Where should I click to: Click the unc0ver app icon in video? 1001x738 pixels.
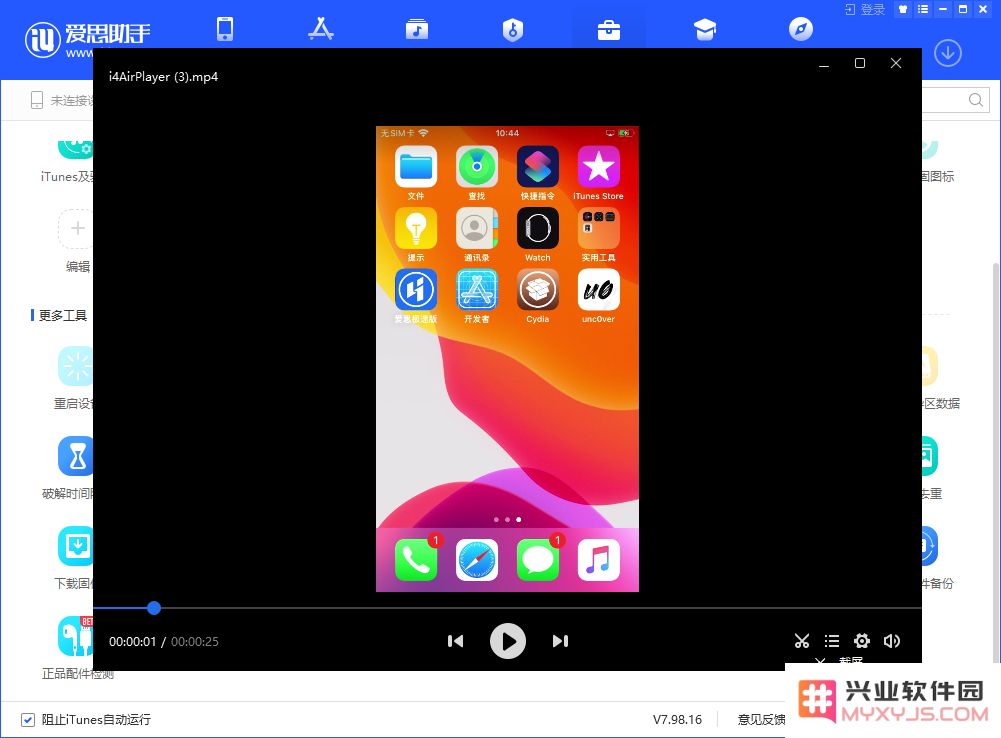[599, 289]
